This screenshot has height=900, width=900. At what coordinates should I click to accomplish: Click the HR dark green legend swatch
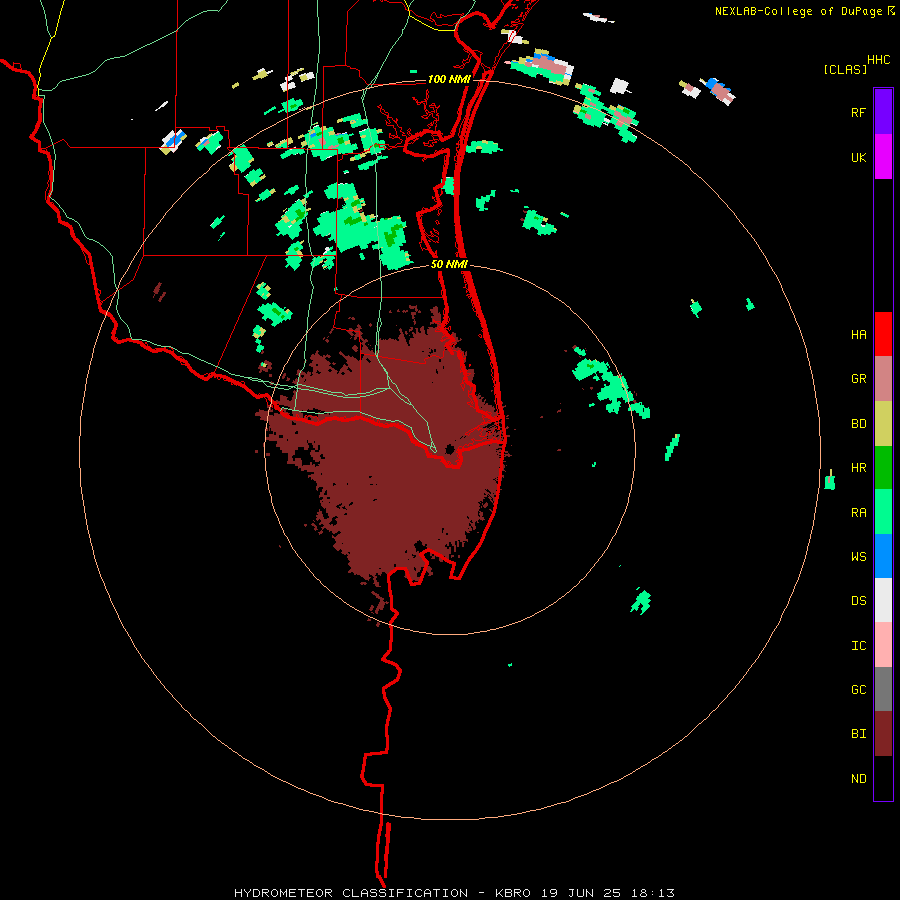(883, 468)
